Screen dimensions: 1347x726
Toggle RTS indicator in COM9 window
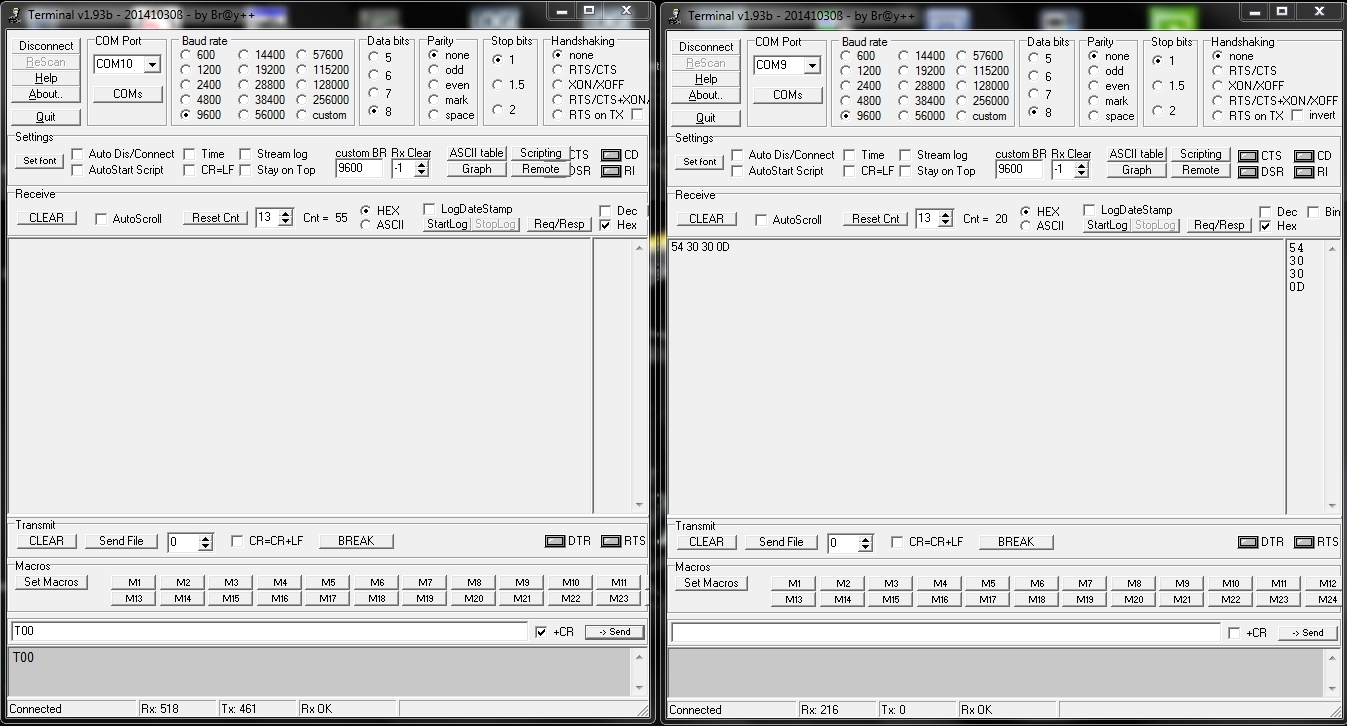click(1304, 542)
